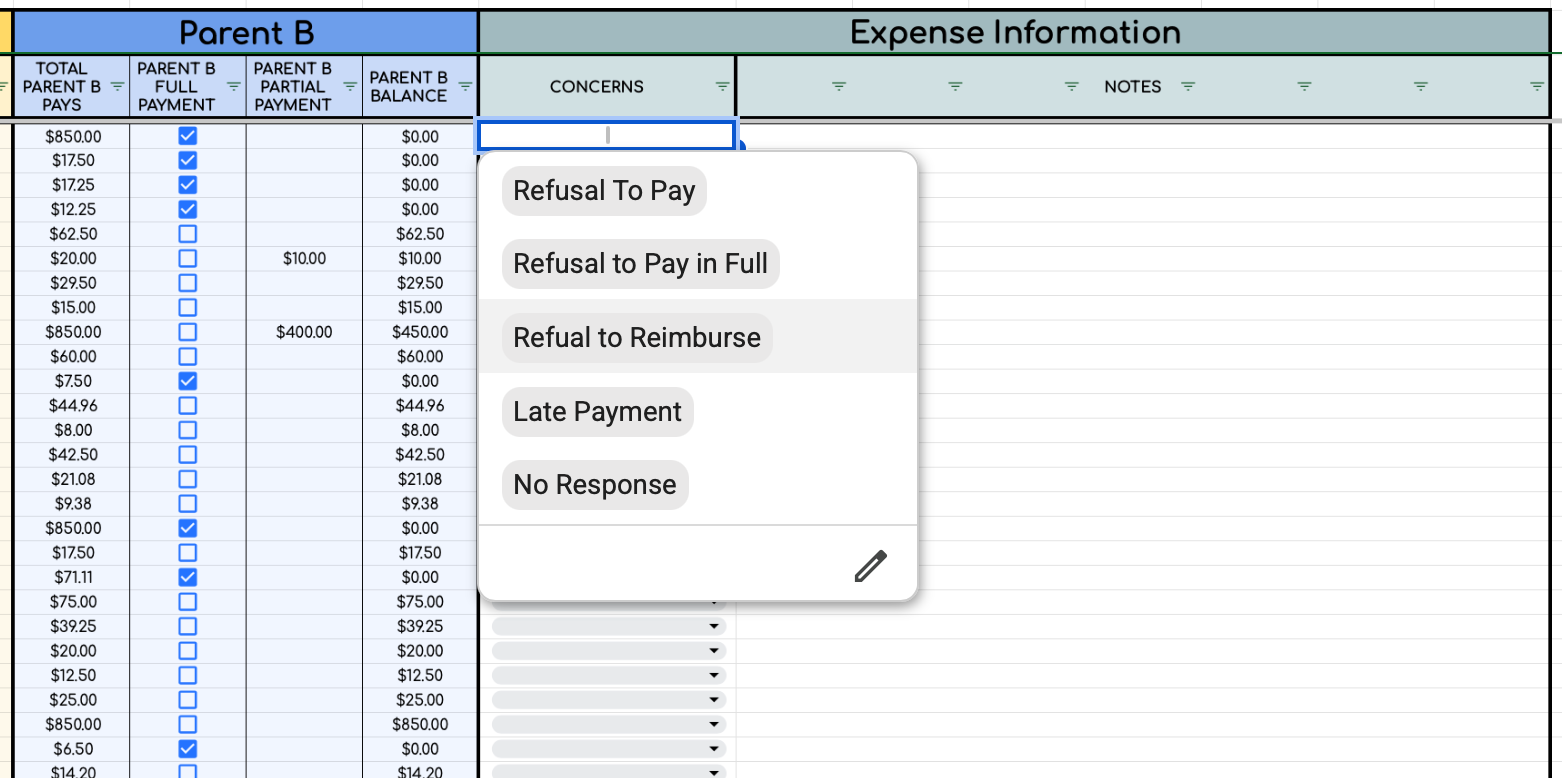Select the 'Expense Information' header cell
Viewport: 1562px width, 778px height.
(1015, 33)
